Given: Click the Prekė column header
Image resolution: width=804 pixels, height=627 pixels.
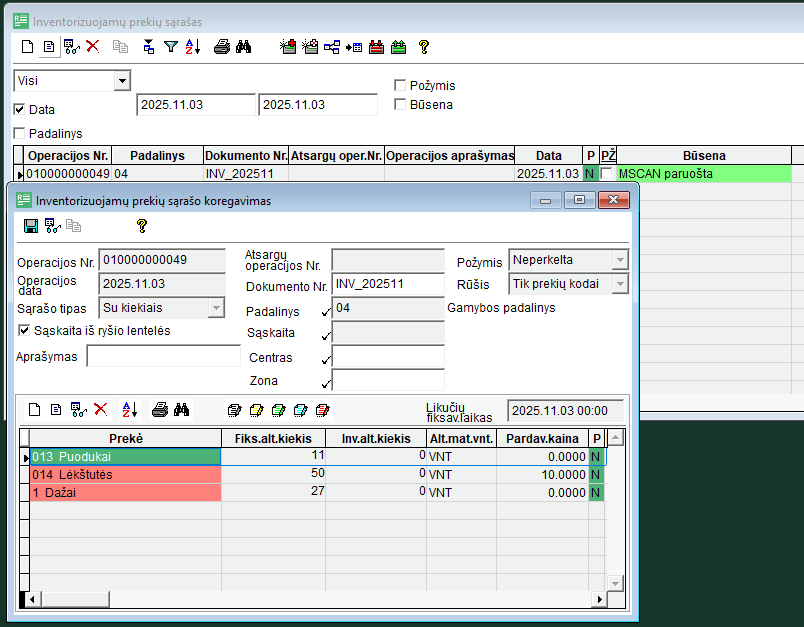Looking at the screenshot, I should [x=125, y=438].
